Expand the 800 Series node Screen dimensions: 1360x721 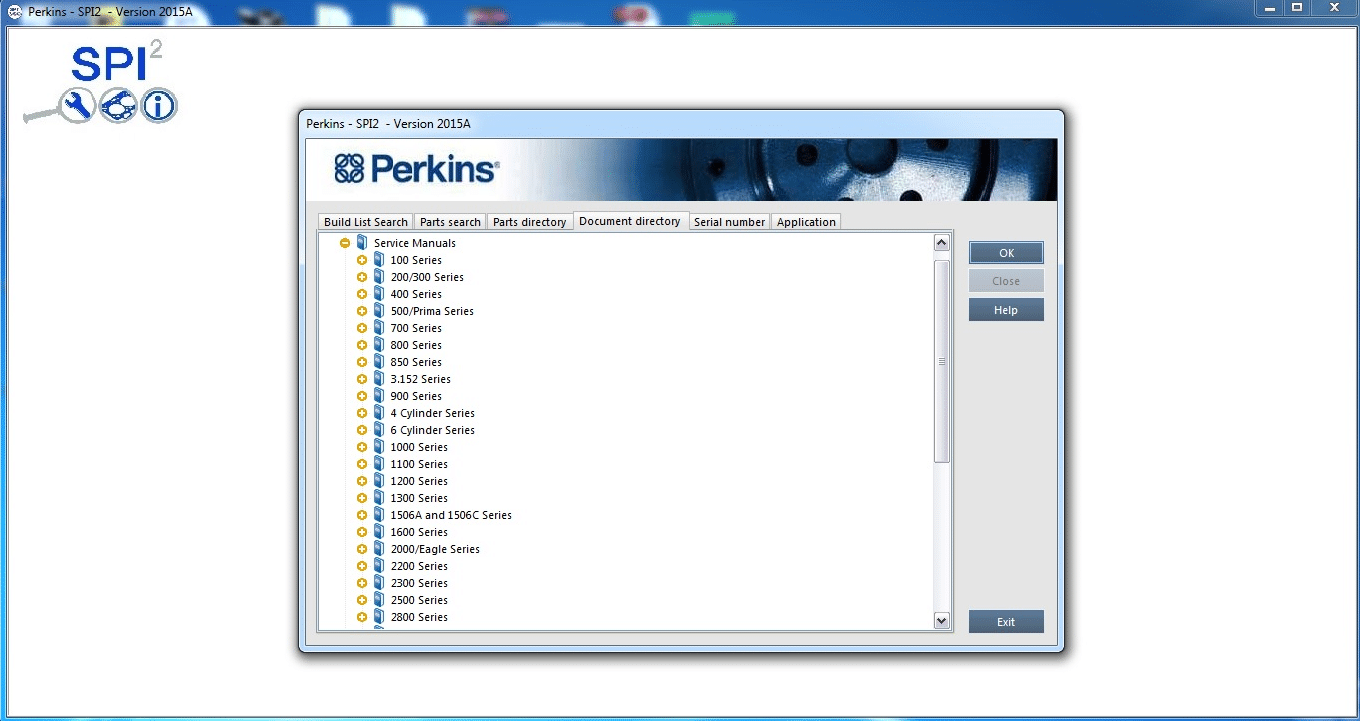tap(362, 345)
